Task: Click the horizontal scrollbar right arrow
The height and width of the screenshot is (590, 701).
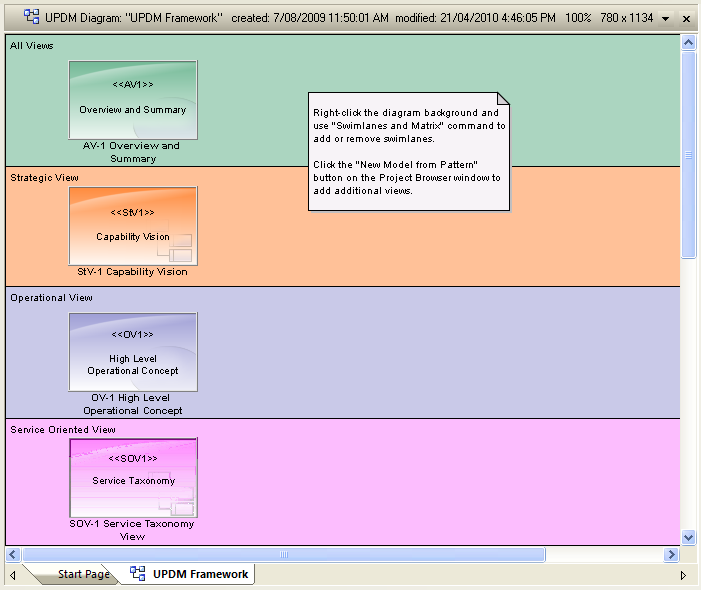Action: click(x=671, y=554)
